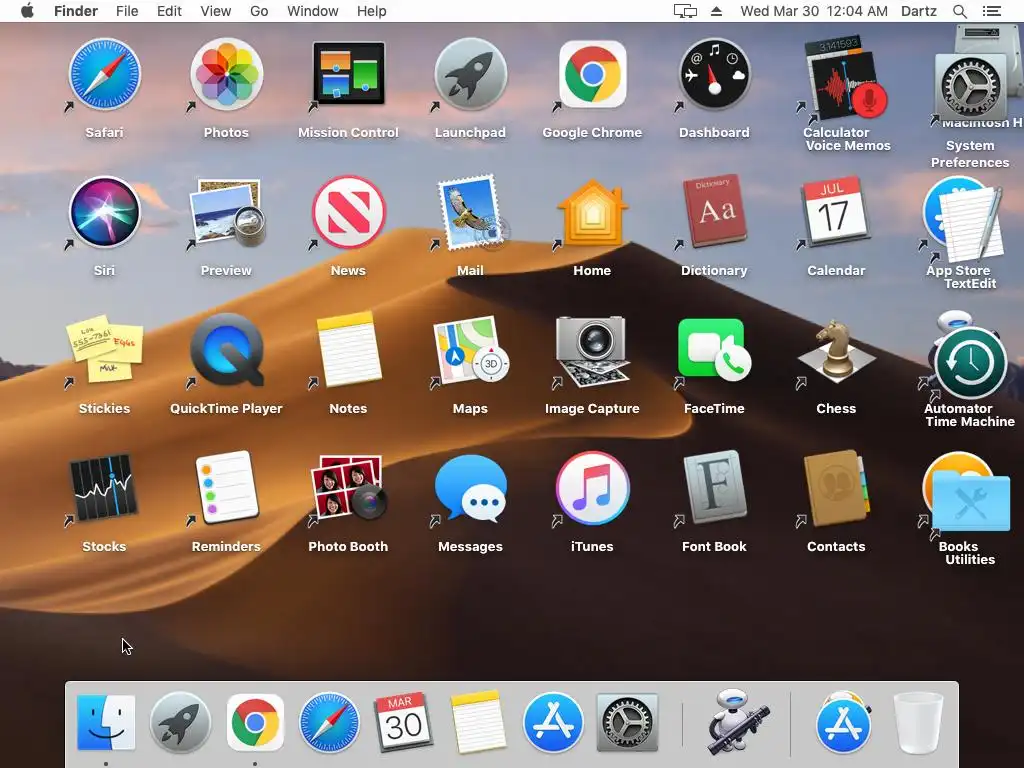Click the date and time in menu bar
Image resolution: width=1024 pixels, height=768 pixels.
[814, 11]
